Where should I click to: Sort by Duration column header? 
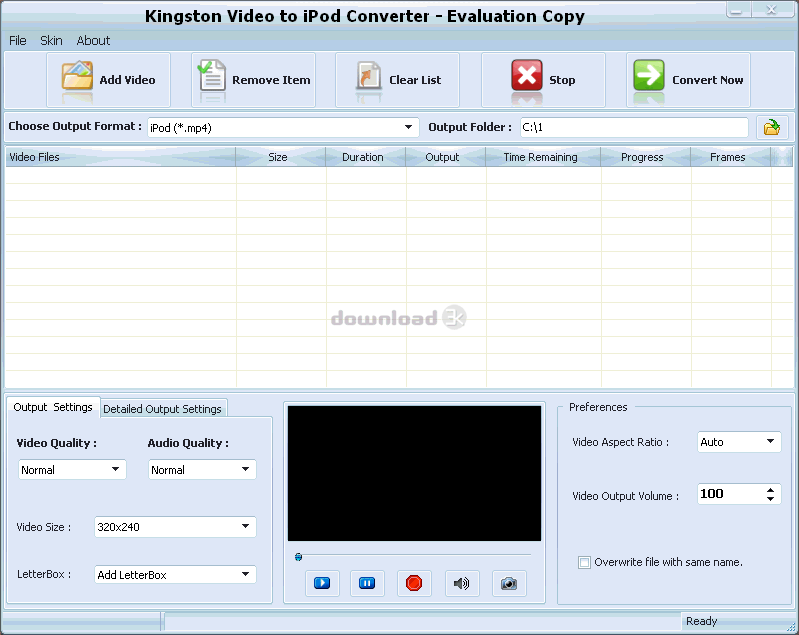366,157
